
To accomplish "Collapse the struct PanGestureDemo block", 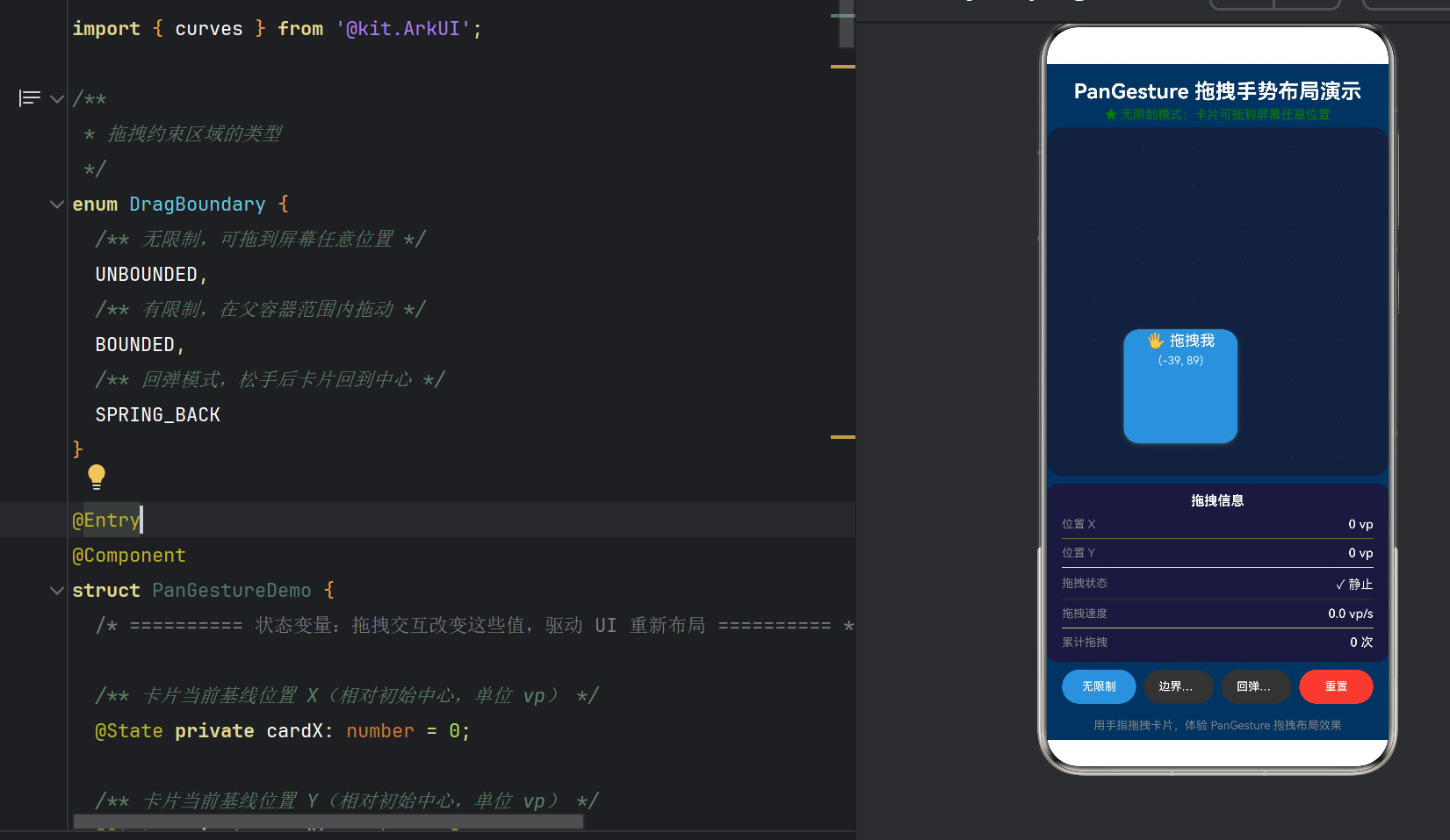I will [x=57, y=591].
